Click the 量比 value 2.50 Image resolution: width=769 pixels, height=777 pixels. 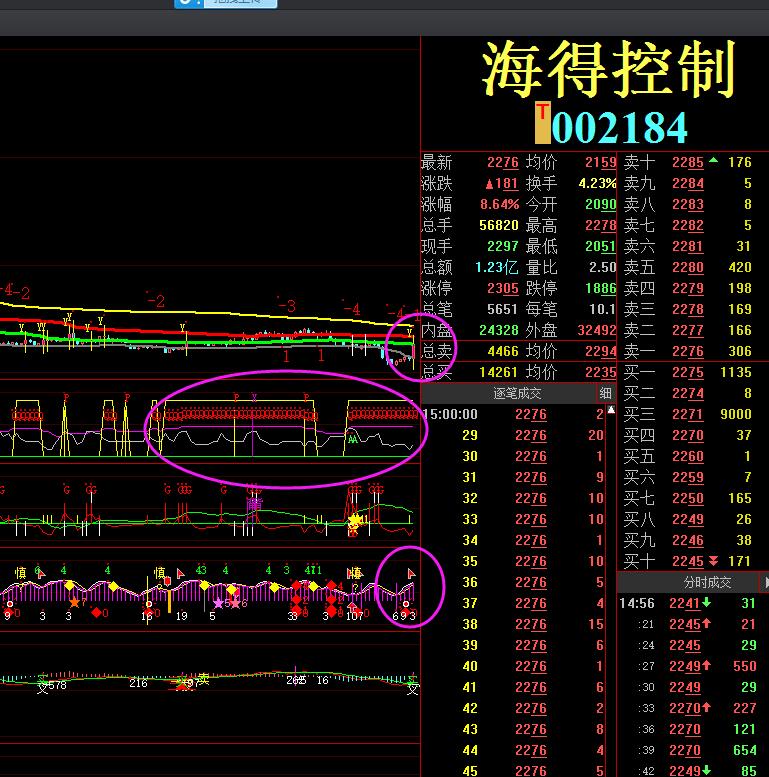click(603, 268)
